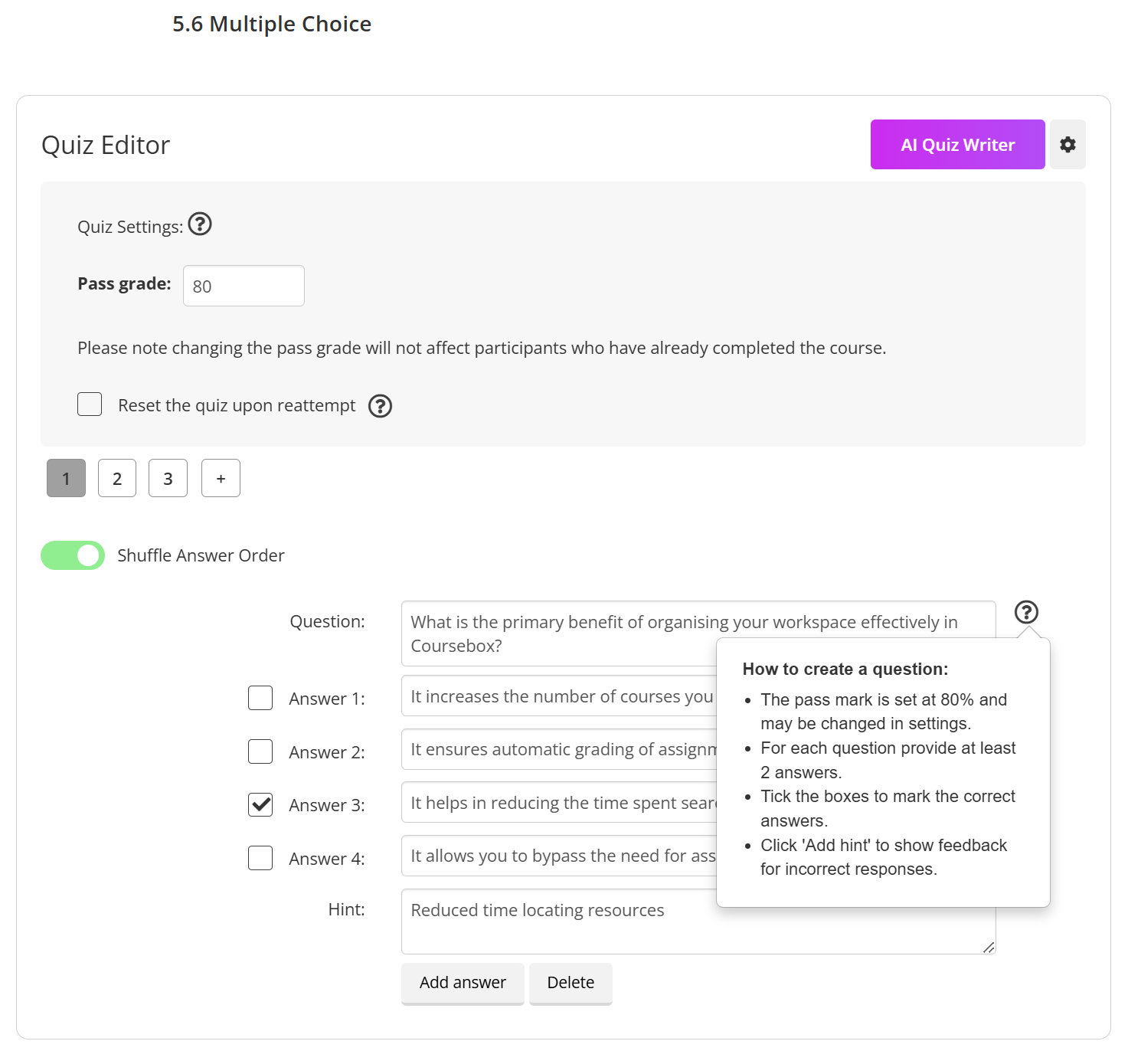Click into the Pass grade field
Image resolution: width=1128 pixels, height=1064 pixels.
pyautogui.click(x=244, y=286)
